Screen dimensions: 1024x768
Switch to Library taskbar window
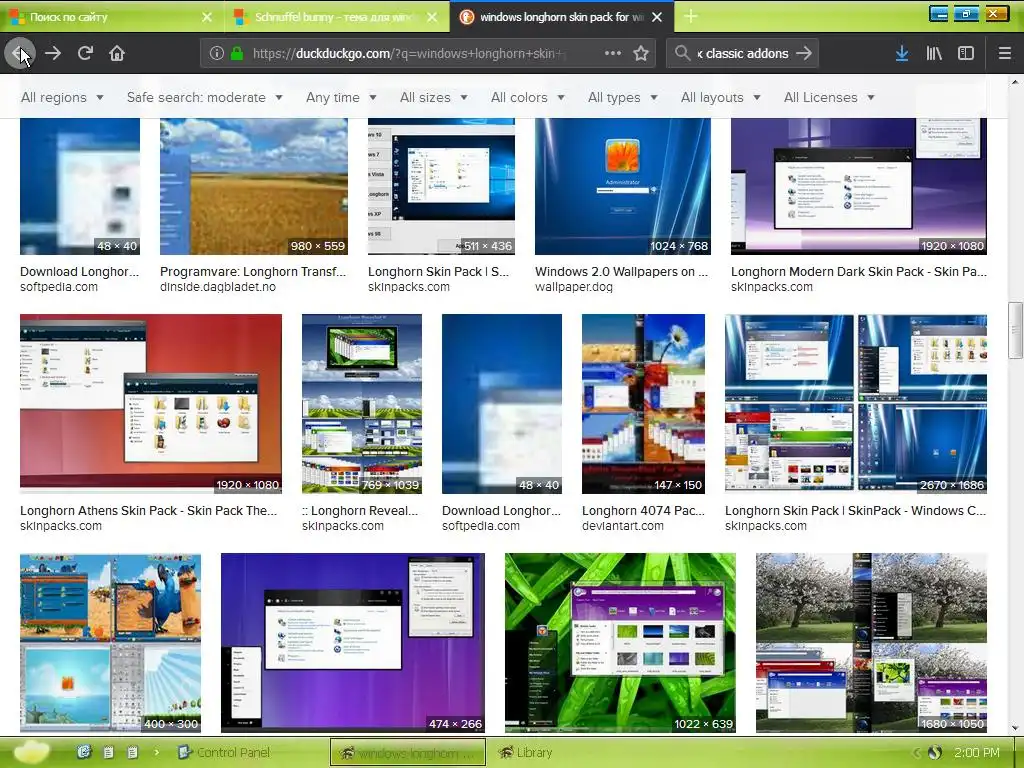coord(526,752)
